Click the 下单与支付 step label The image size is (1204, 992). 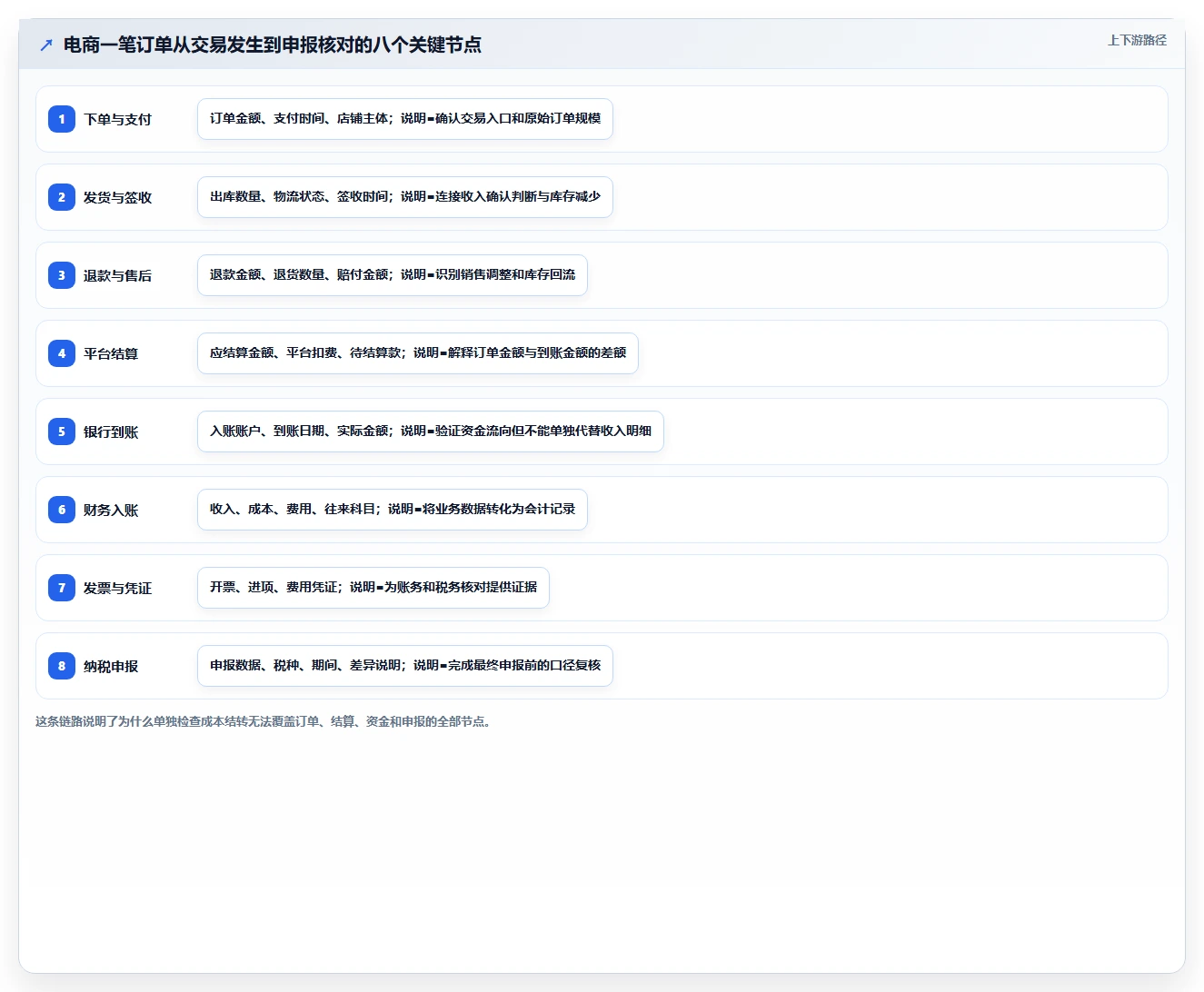[117, 119]
